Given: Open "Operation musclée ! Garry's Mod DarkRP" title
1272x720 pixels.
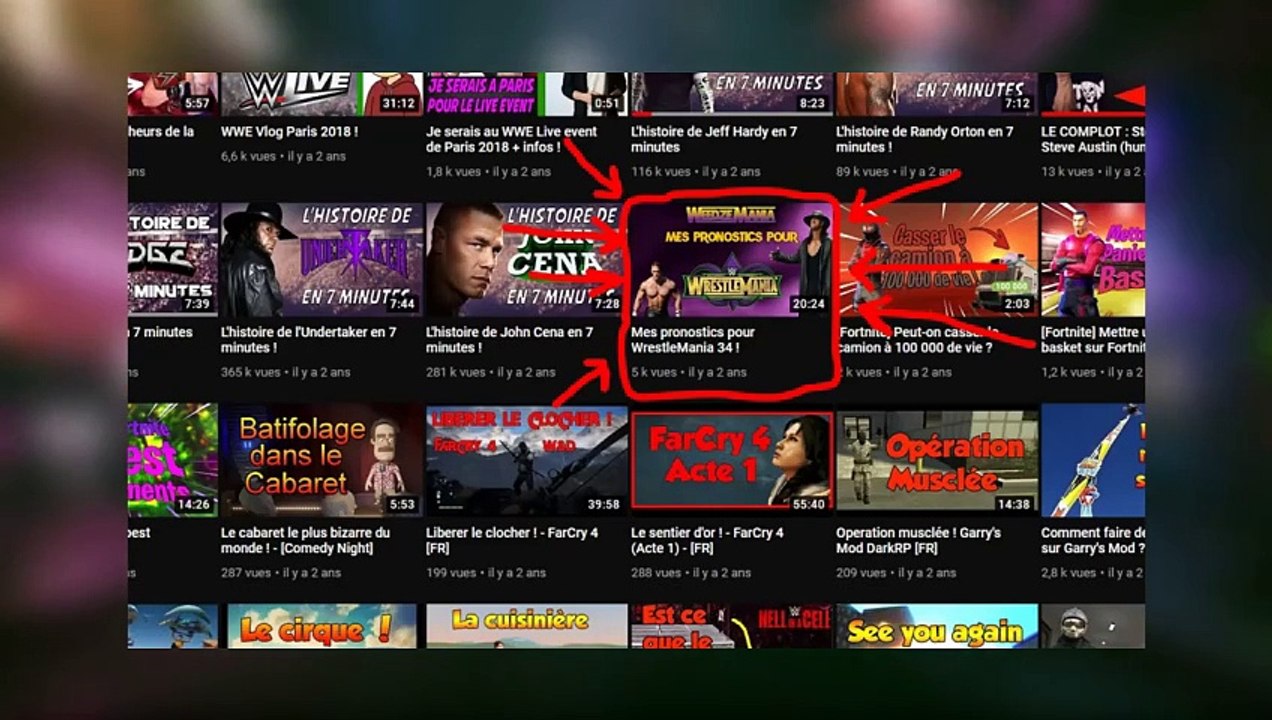Looking at the screenshot, I should tap(918, 540).
